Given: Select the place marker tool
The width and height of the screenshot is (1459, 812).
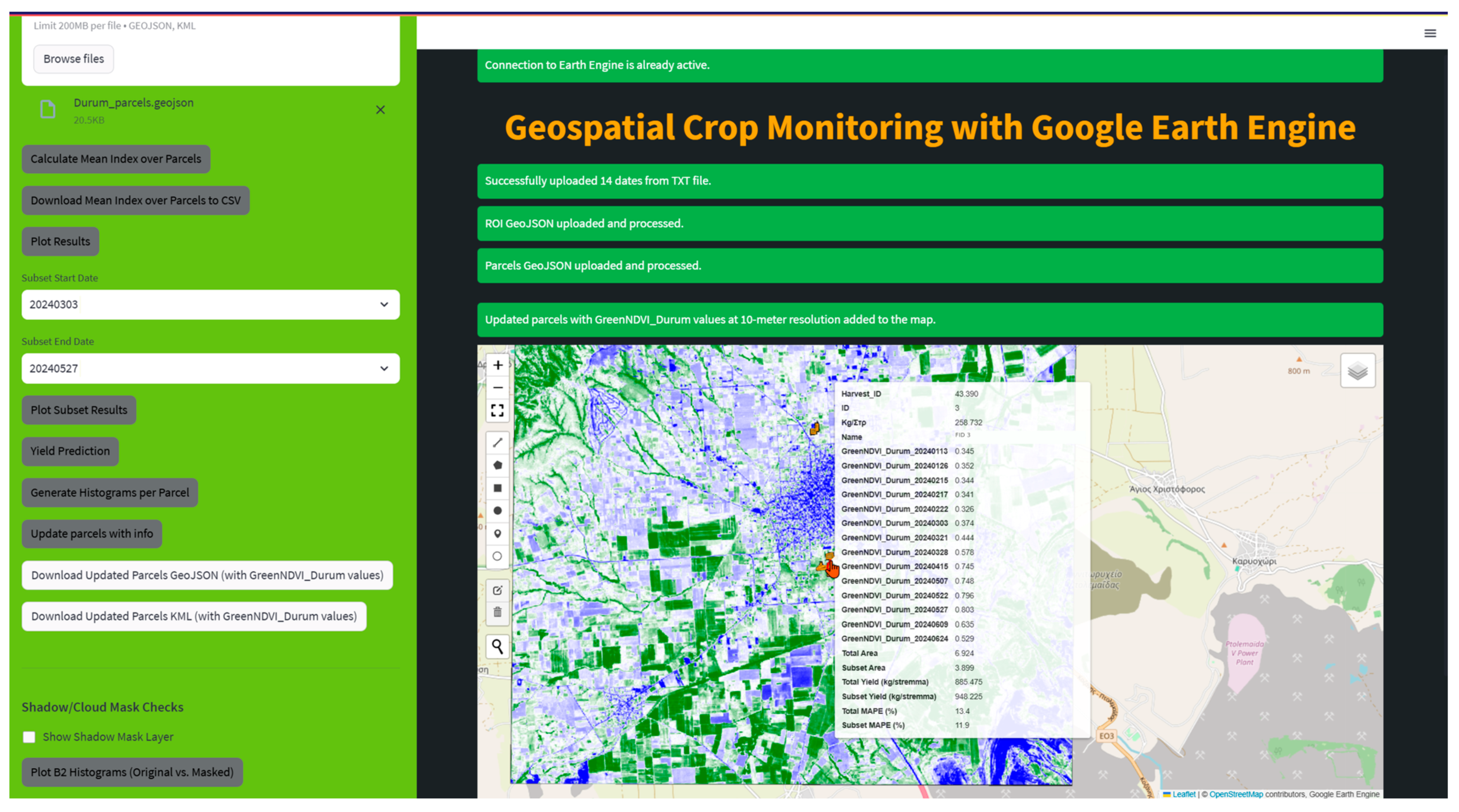Looking at the screenshot, I should tap(497, 534).
